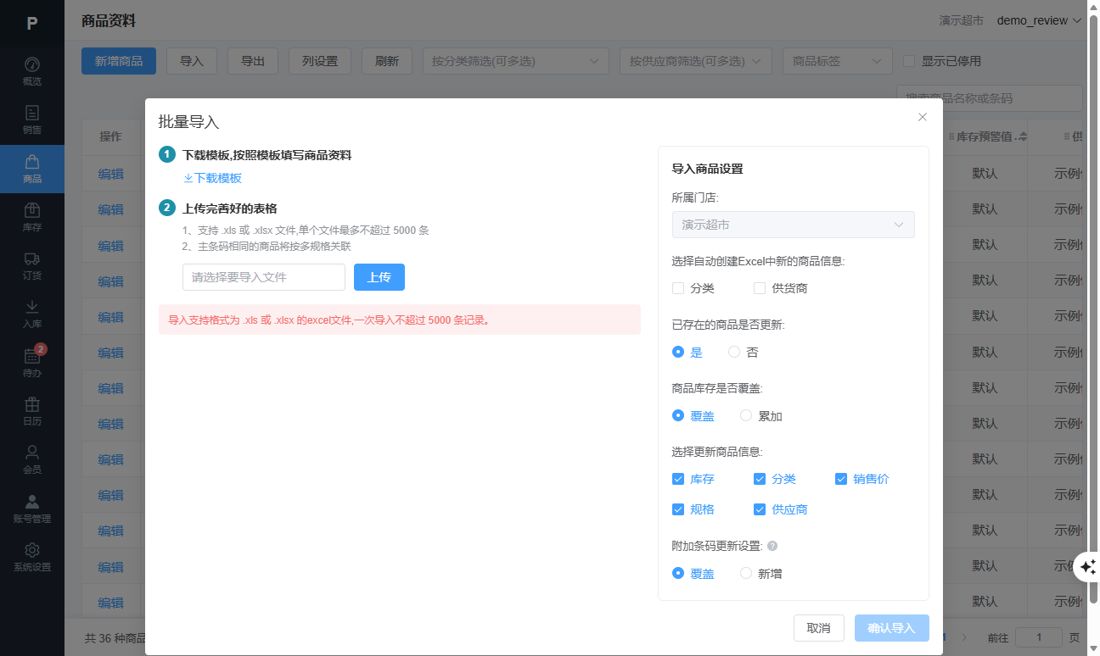The image size is (1100, 656).
Task: Click the first 编辑 link in table
Action: [x=111, y=174]
